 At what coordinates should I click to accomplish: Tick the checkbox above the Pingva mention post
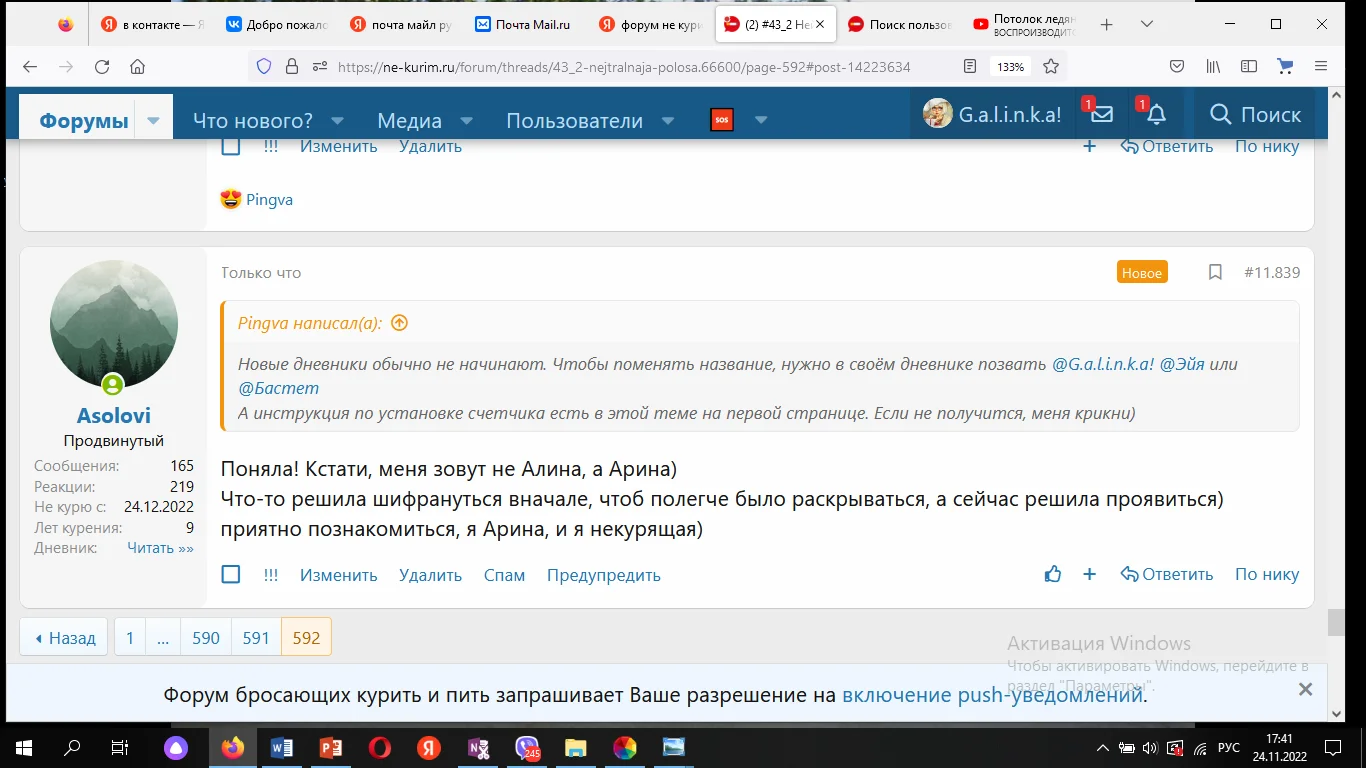(230, 144)
